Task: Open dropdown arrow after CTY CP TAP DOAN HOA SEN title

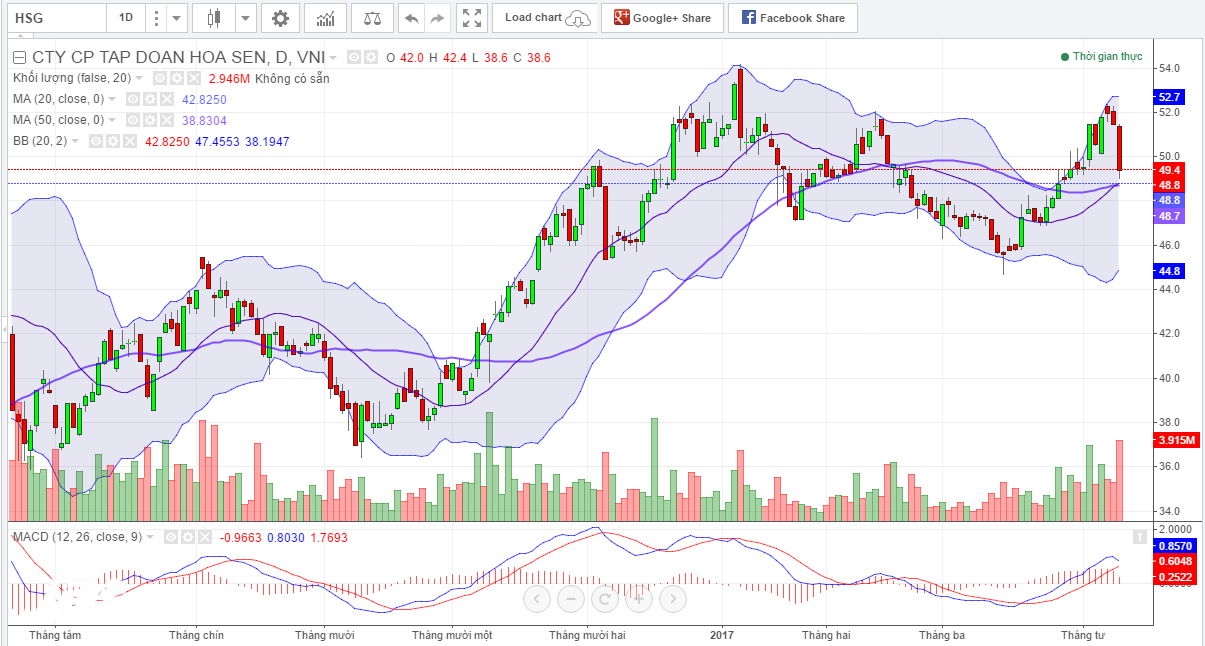Action: tap(333, 57)
